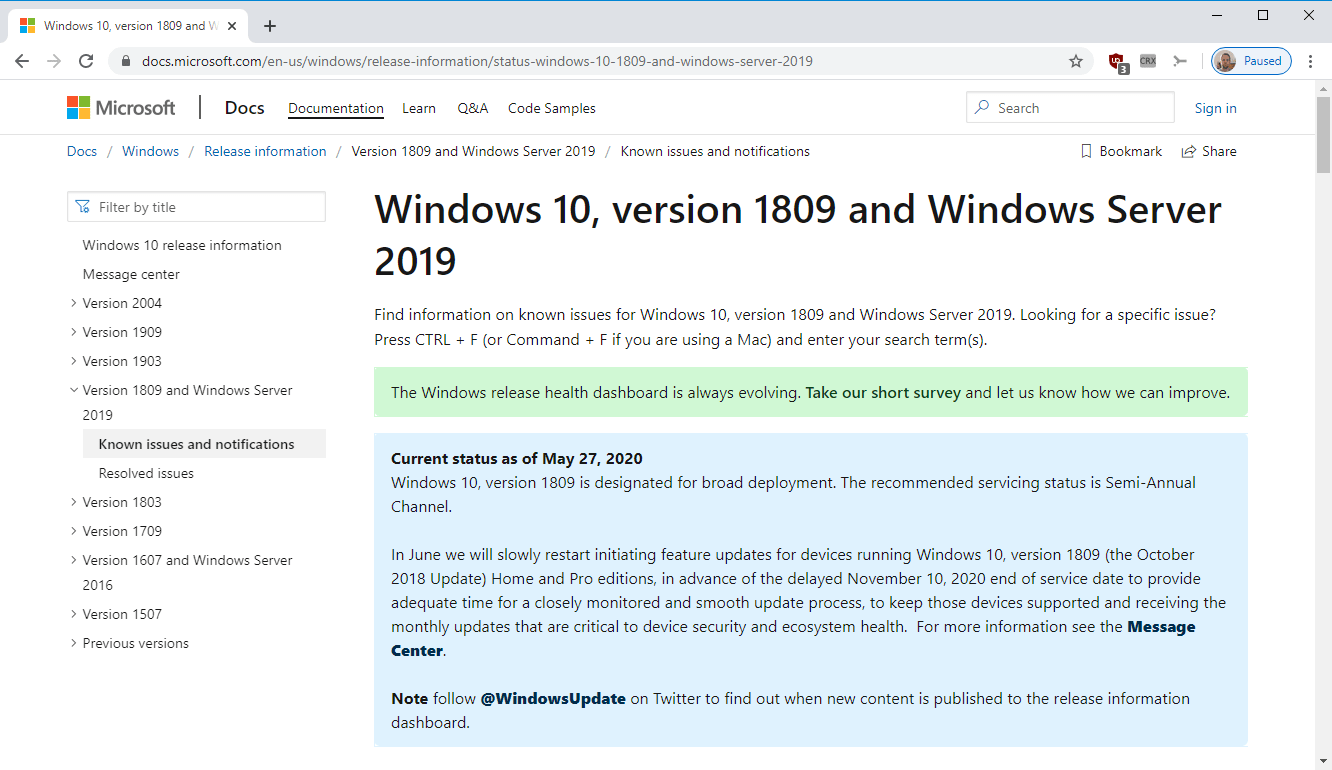Open the Chrome three-dot menu
The height and width of the screenshot is (770, 1332).
tap(1311, 61)
